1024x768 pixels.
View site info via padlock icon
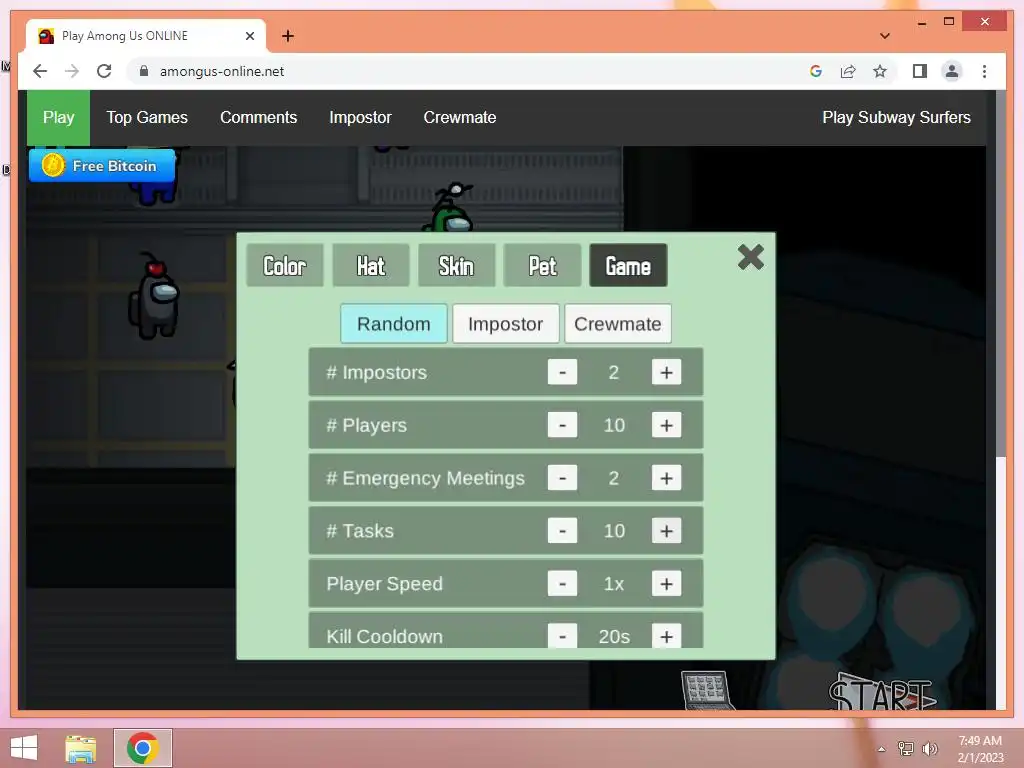coord(144,71)
